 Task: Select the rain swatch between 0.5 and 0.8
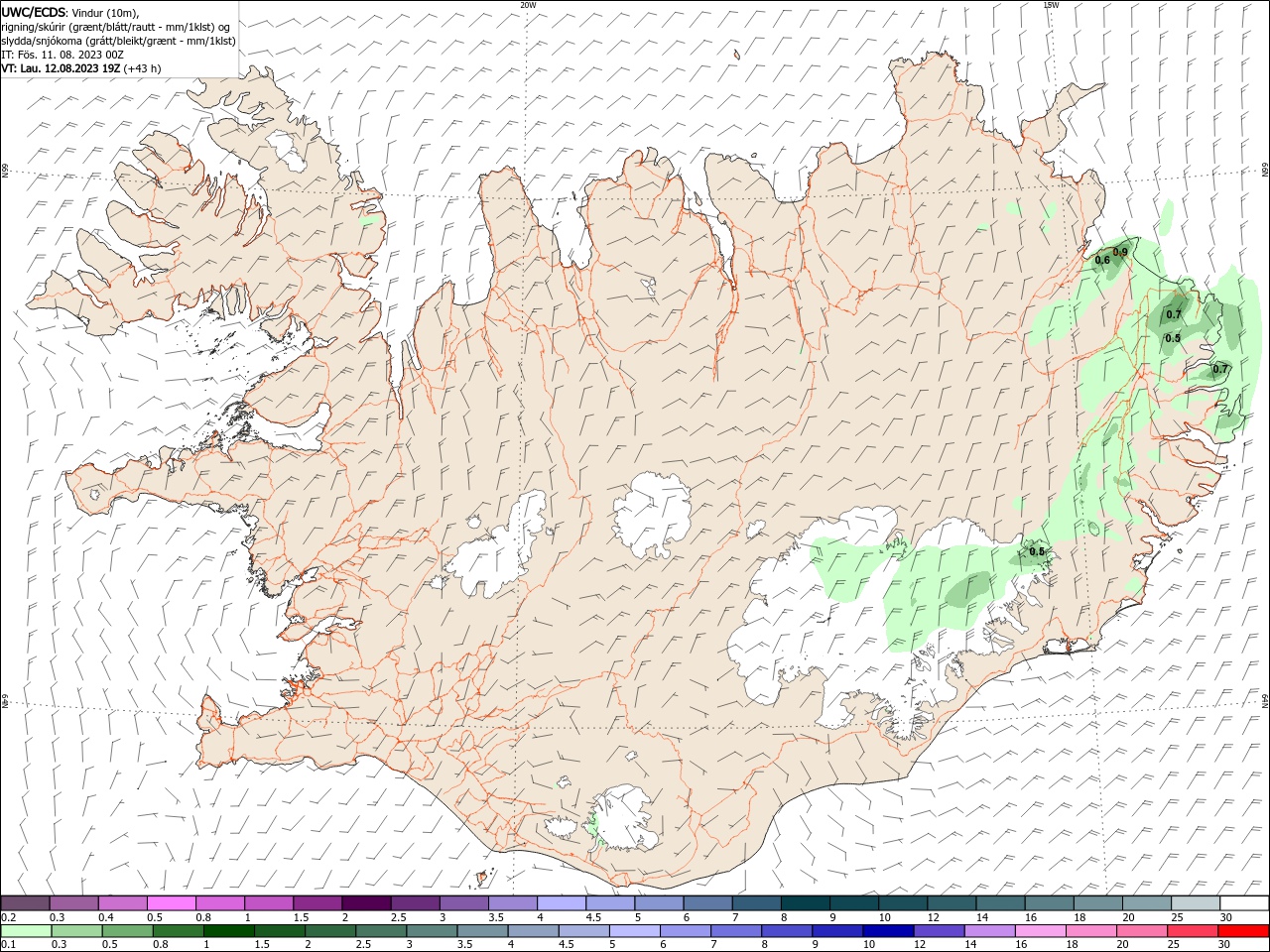126,931
